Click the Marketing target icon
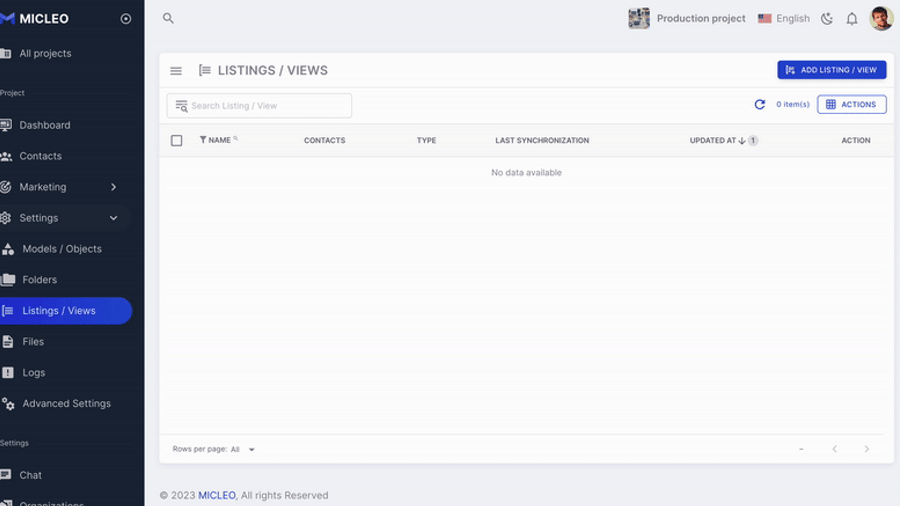The width and height of the screenshot is (900, 506). pos(6,187)
